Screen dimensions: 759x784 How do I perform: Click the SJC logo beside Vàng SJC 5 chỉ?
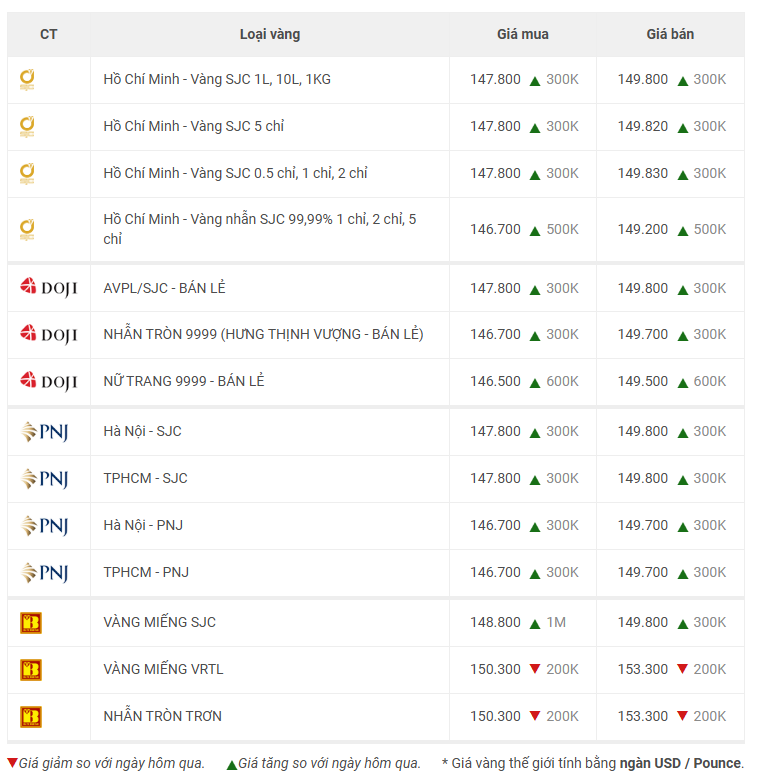click(28, 127)
